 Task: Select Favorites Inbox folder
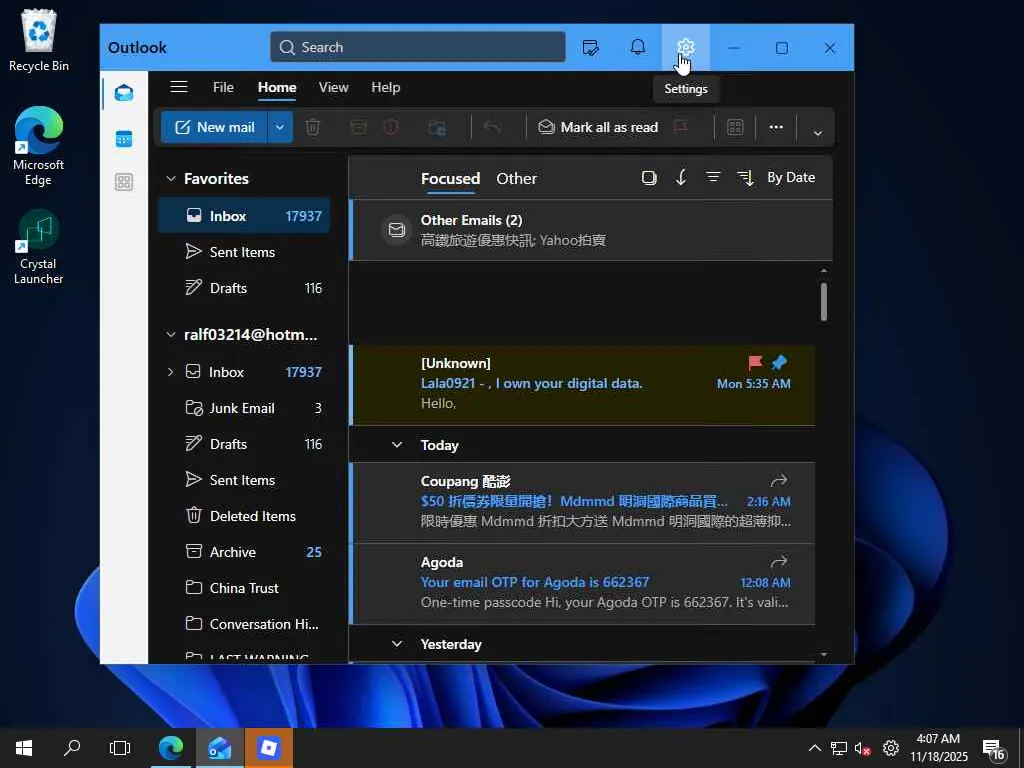[244, 216]
